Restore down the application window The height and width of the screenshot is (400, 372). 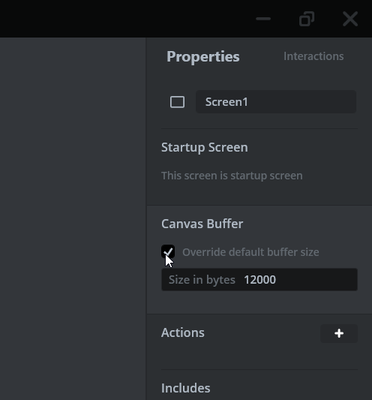click(307, 19)
